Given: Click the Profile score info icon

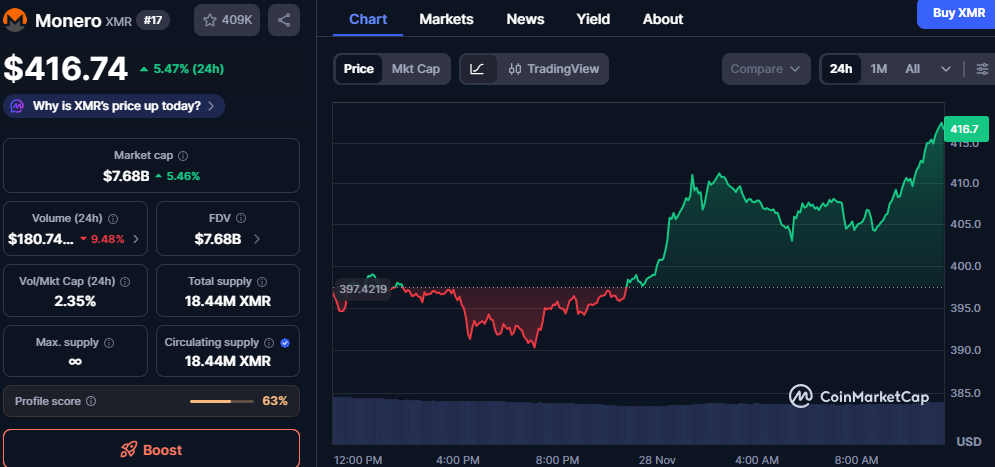Looking at the screenshot, I should [x=91, y=401].
